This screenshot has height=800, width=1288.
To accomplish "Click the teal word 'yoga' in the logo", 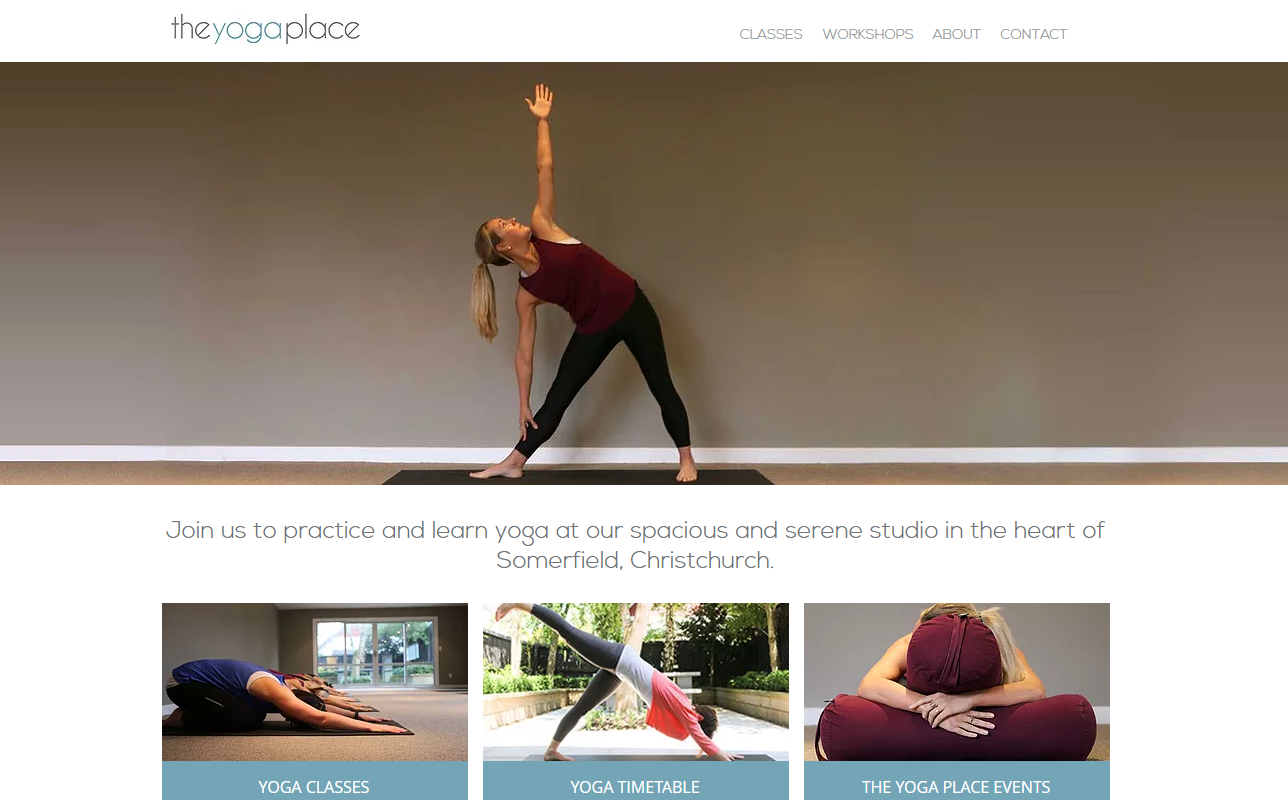I will pos(248,30).
